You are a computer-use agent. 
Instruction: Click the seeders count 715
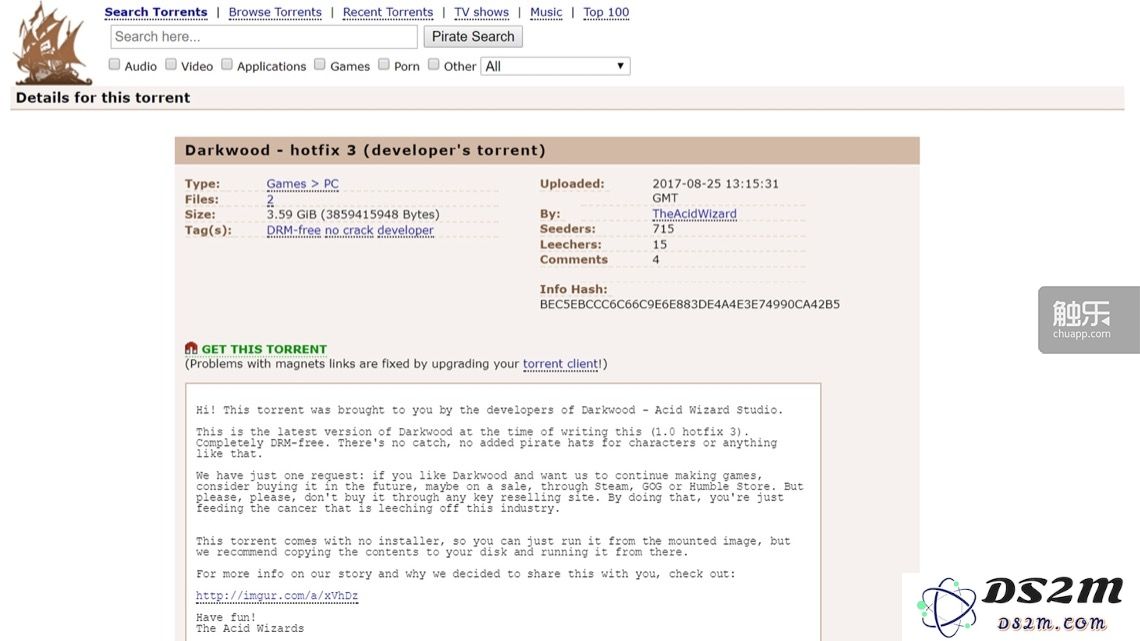pyautogui.click(x=663, y=229)
